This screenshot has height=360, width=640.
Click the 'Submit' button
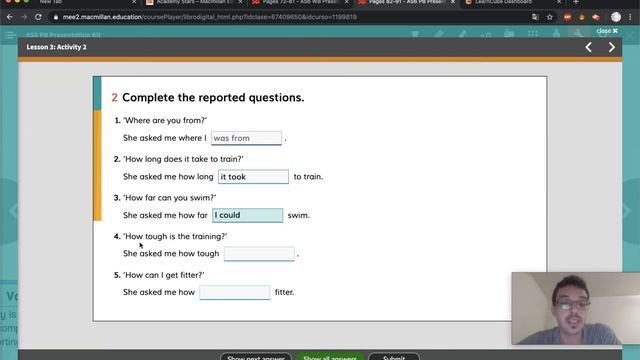[x=394, y=357]
